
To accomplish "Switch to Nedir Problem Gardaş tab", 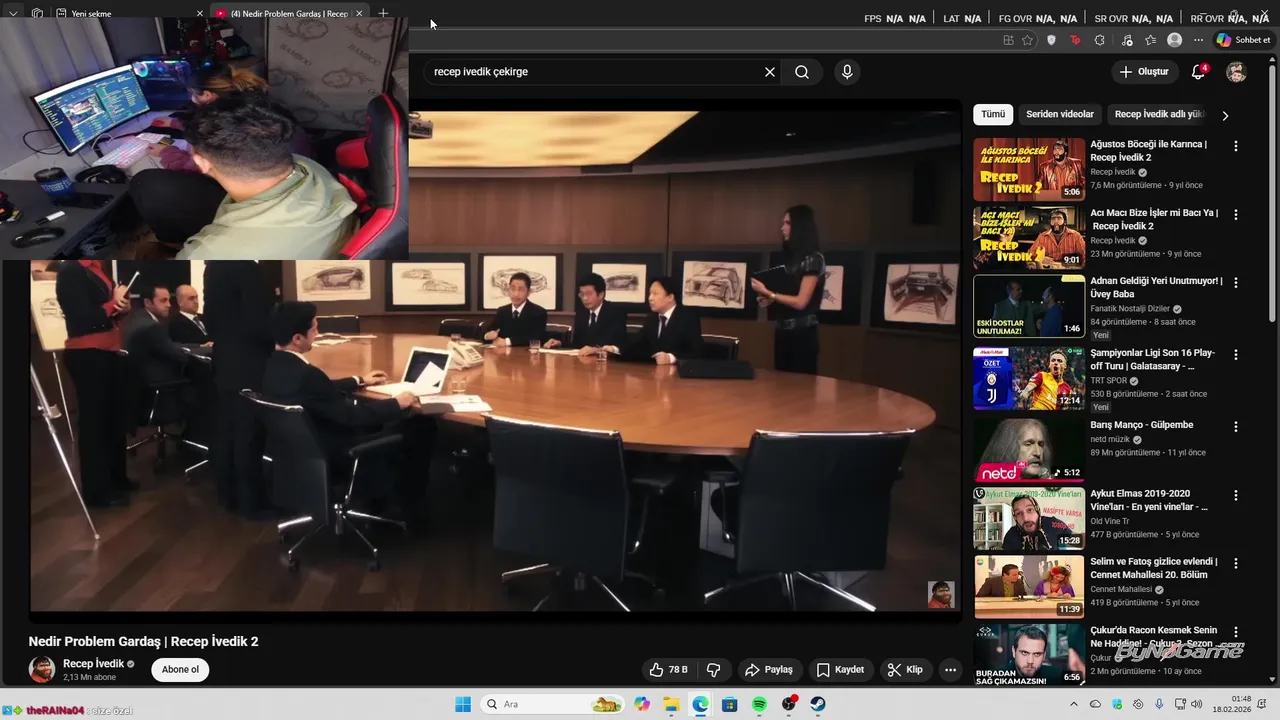I will pos(290,14).
